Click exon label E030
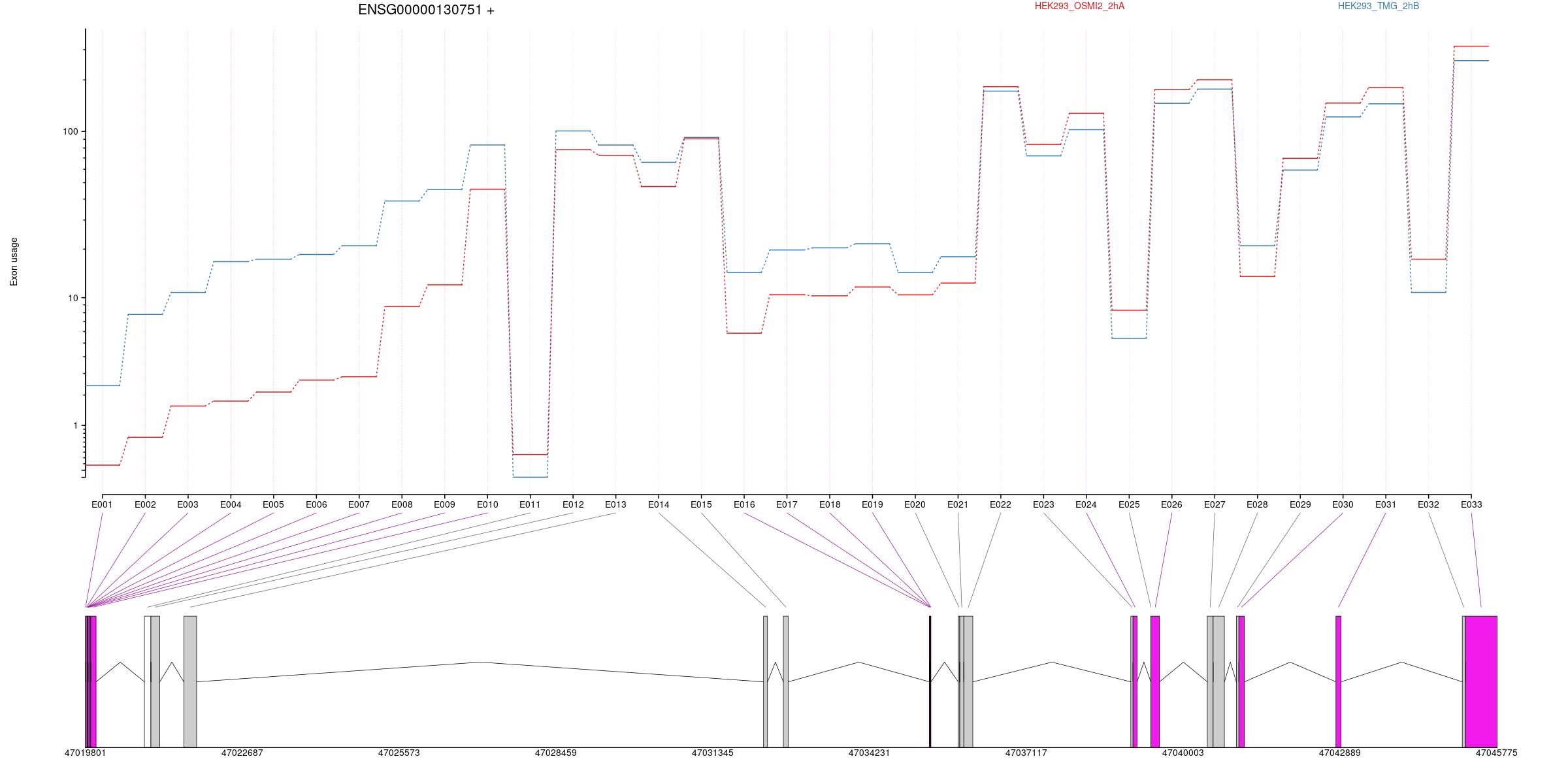The height and width of the screenshot is (784, 1568). pos(1343,504)
